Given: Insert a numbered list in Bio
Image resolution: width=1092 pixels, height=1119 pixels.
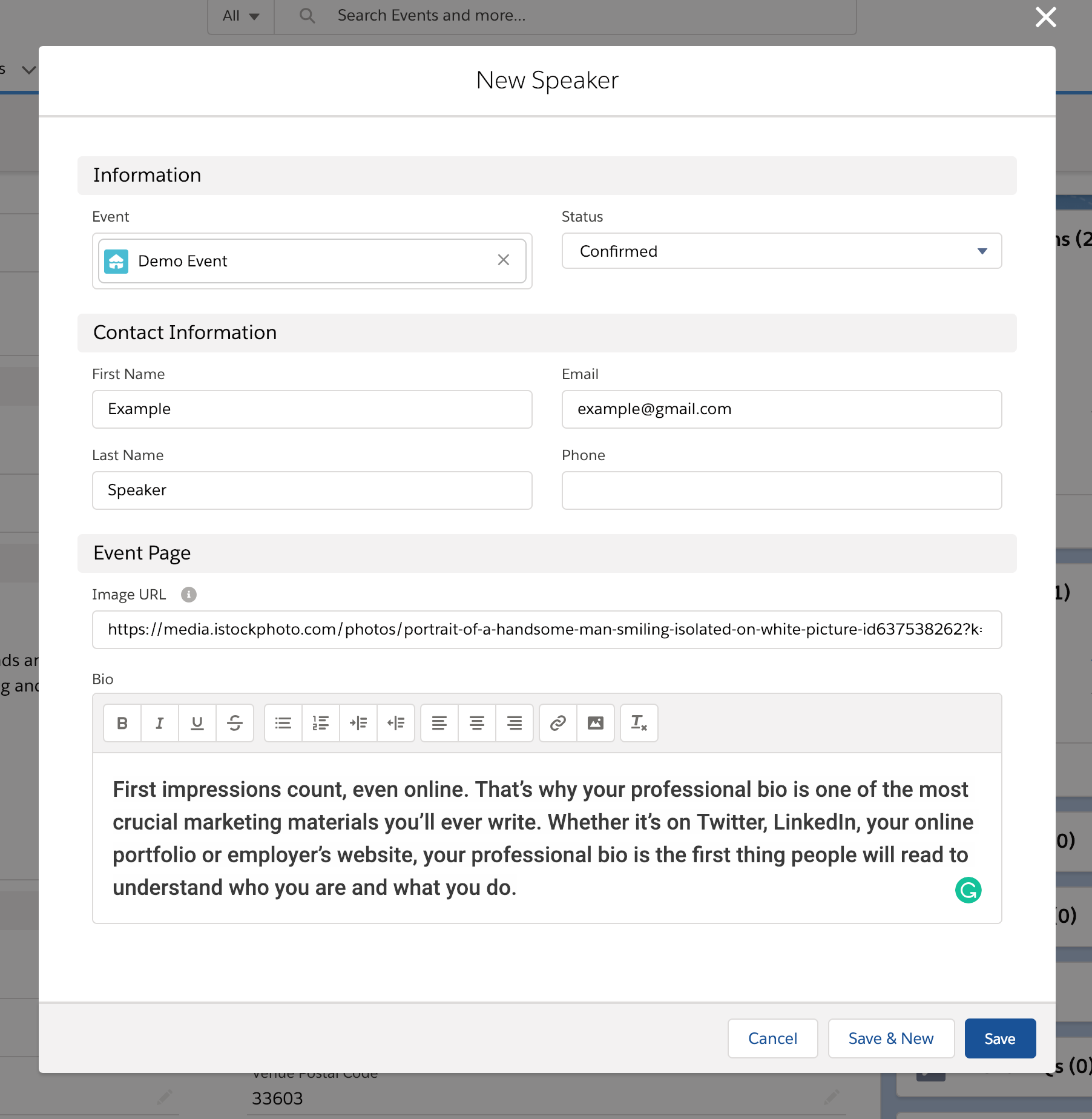Looking at the screenshot, I should [x=321, y=723].
